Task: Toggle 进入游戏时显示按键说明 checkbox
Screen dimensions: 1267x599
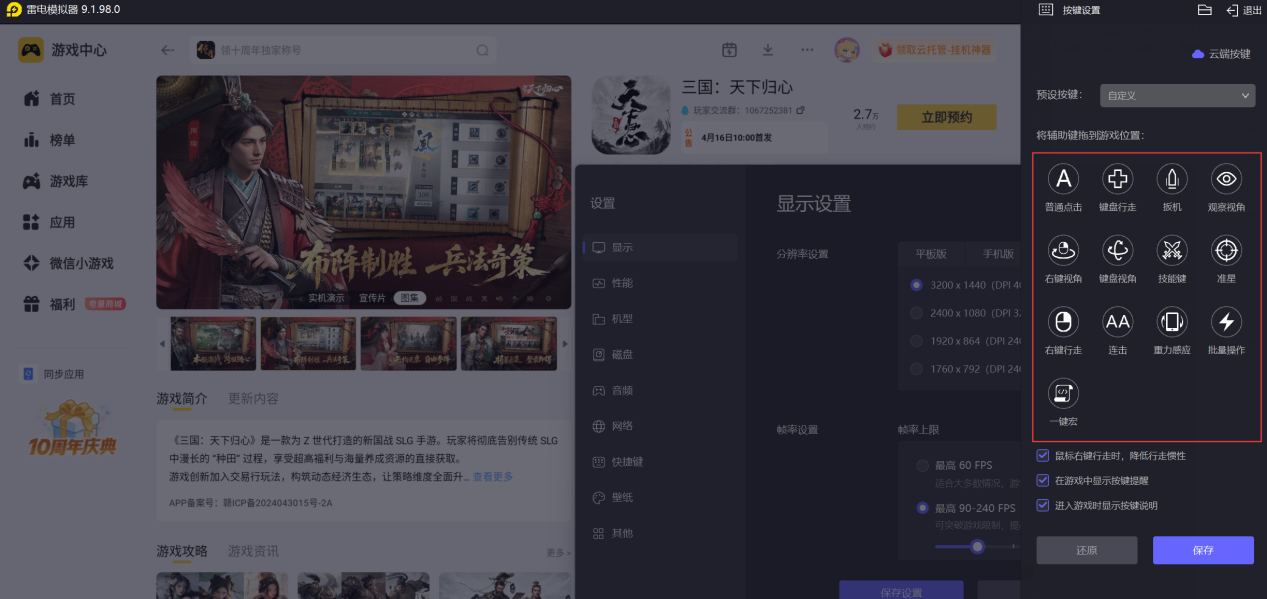Action: coord(1043,506)
